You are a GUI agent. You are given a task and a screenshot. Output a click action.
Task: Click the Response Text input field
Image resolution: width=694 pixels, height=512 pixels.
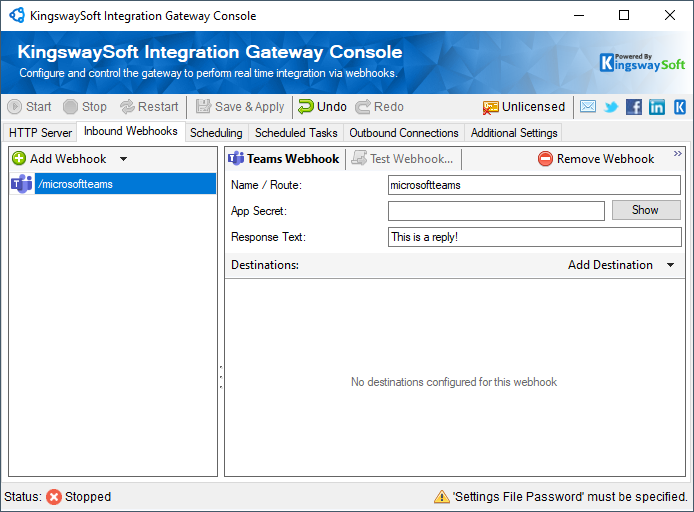535,237
